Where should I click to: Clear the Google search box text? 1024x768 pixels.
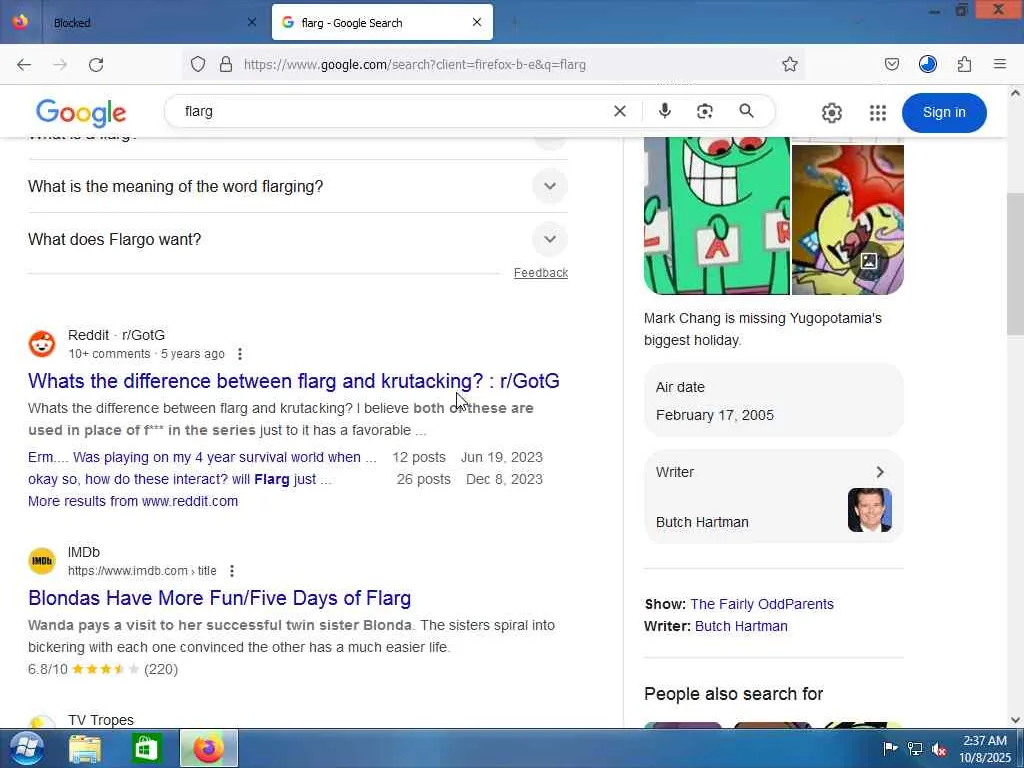point(620,112)
